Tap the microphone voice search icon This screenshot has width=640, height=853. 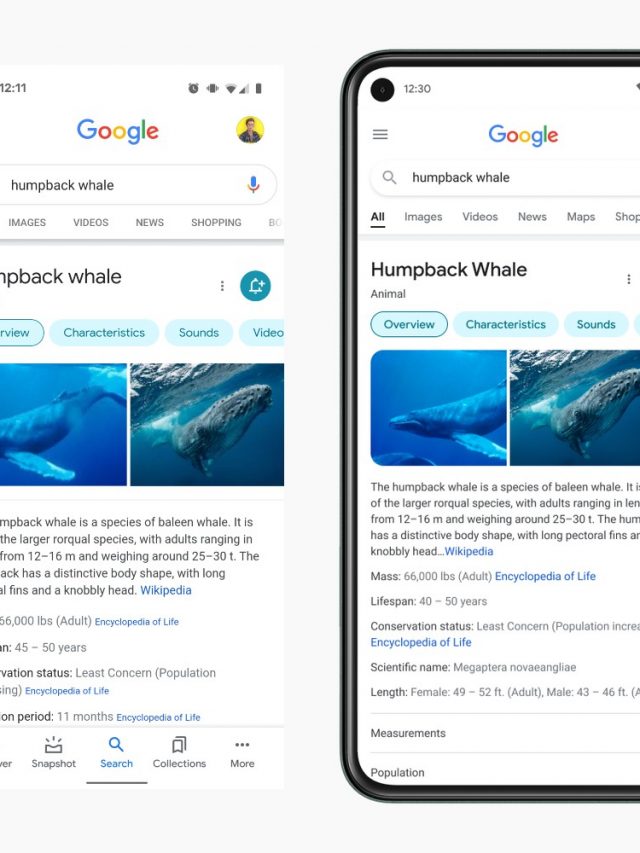(x=253, y=185)
